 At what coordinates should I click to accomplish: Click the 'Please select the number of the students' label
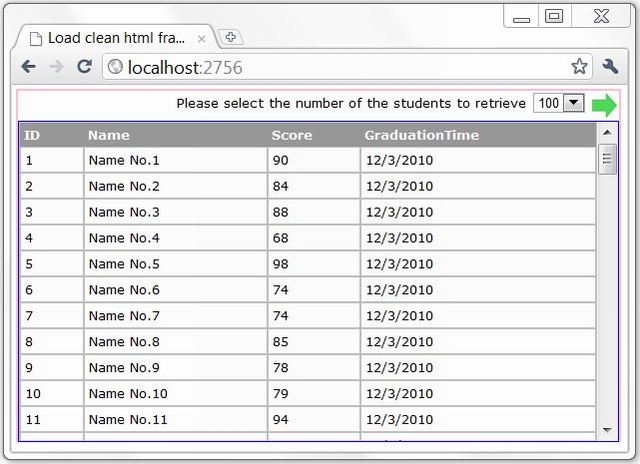[351, 103]
